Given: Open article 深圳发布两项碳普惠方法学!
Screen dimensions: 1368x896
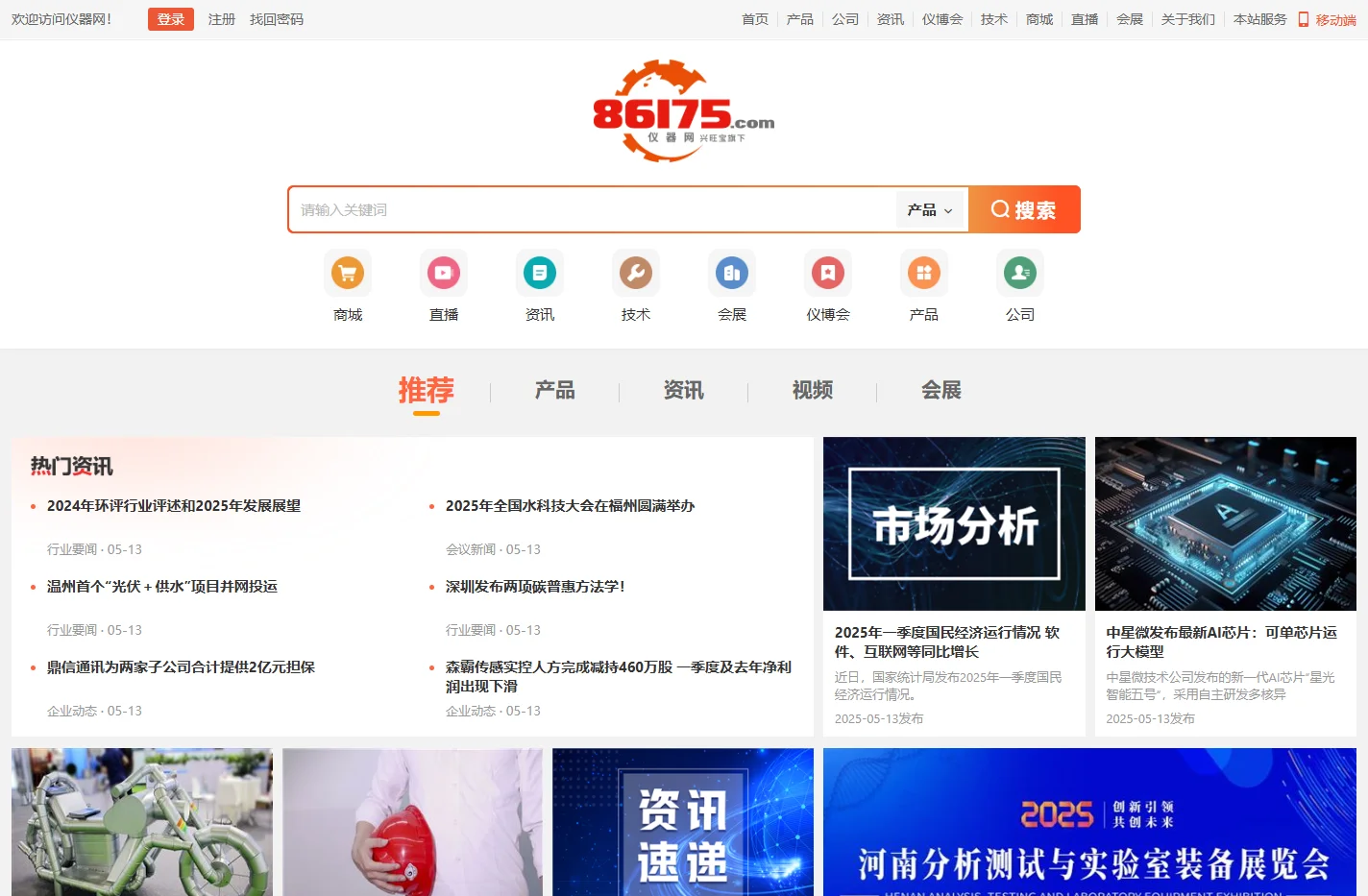Looking at the screenshot, I should point(535,587).
